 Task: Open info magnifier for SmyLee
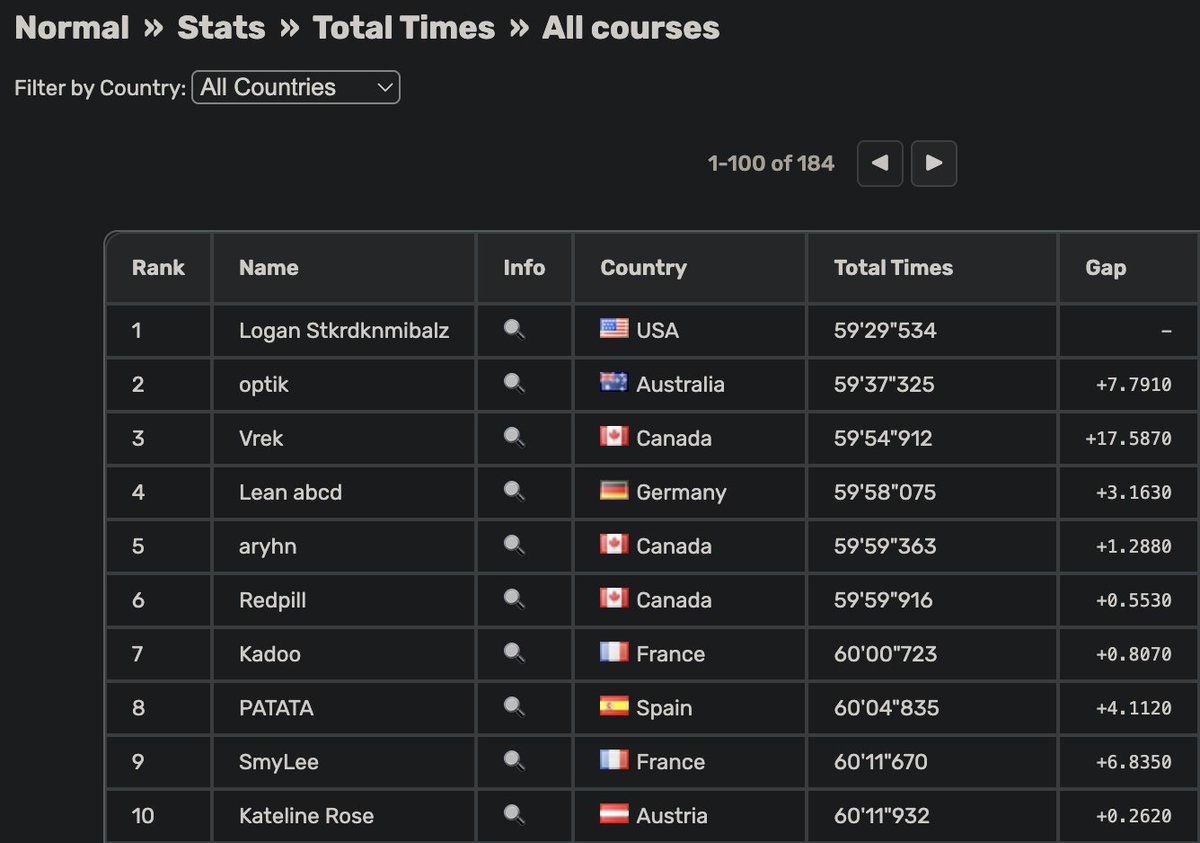(514, 761)
